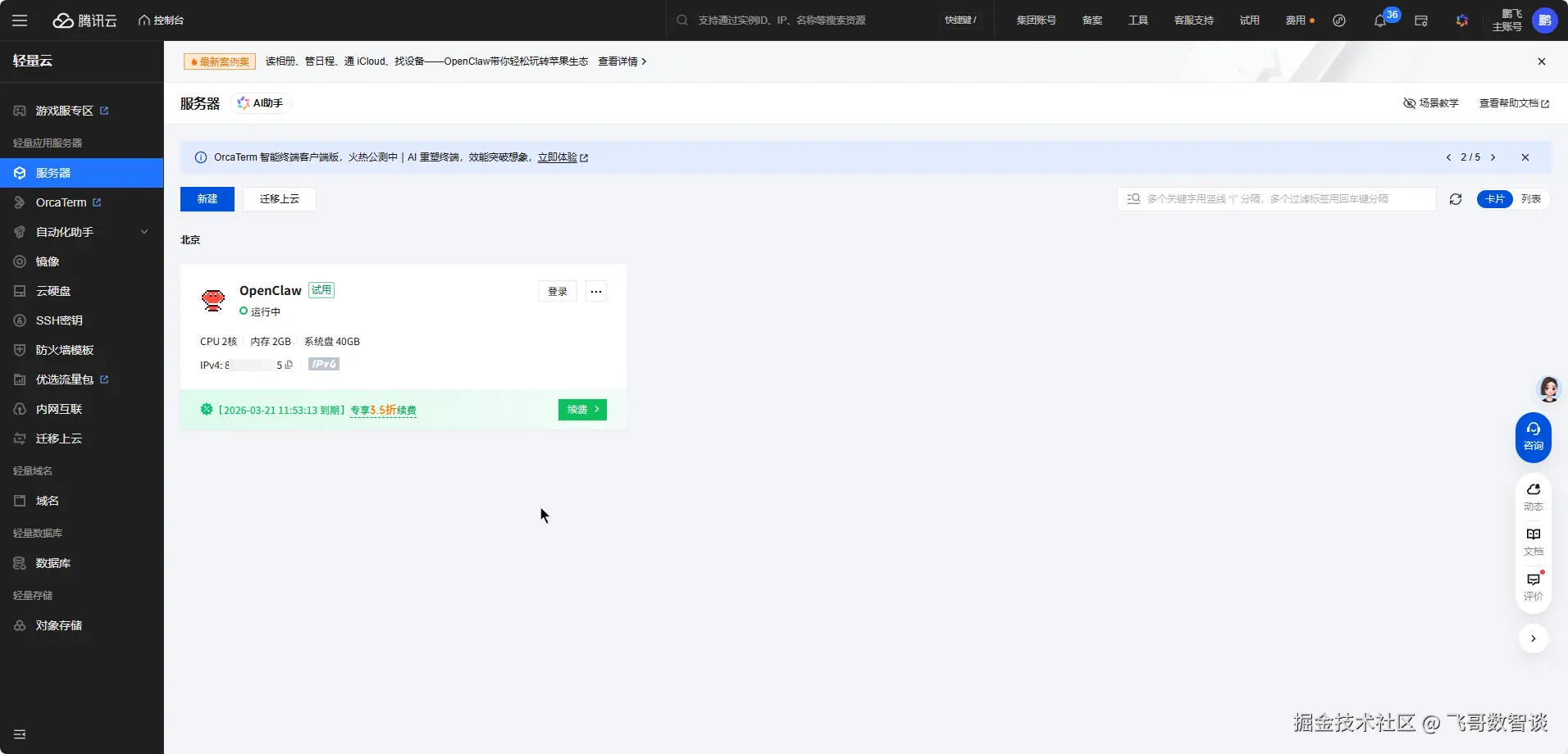Open the notification bell with badge 36
Screen dimensions: 1568x754
point(1380,20)
